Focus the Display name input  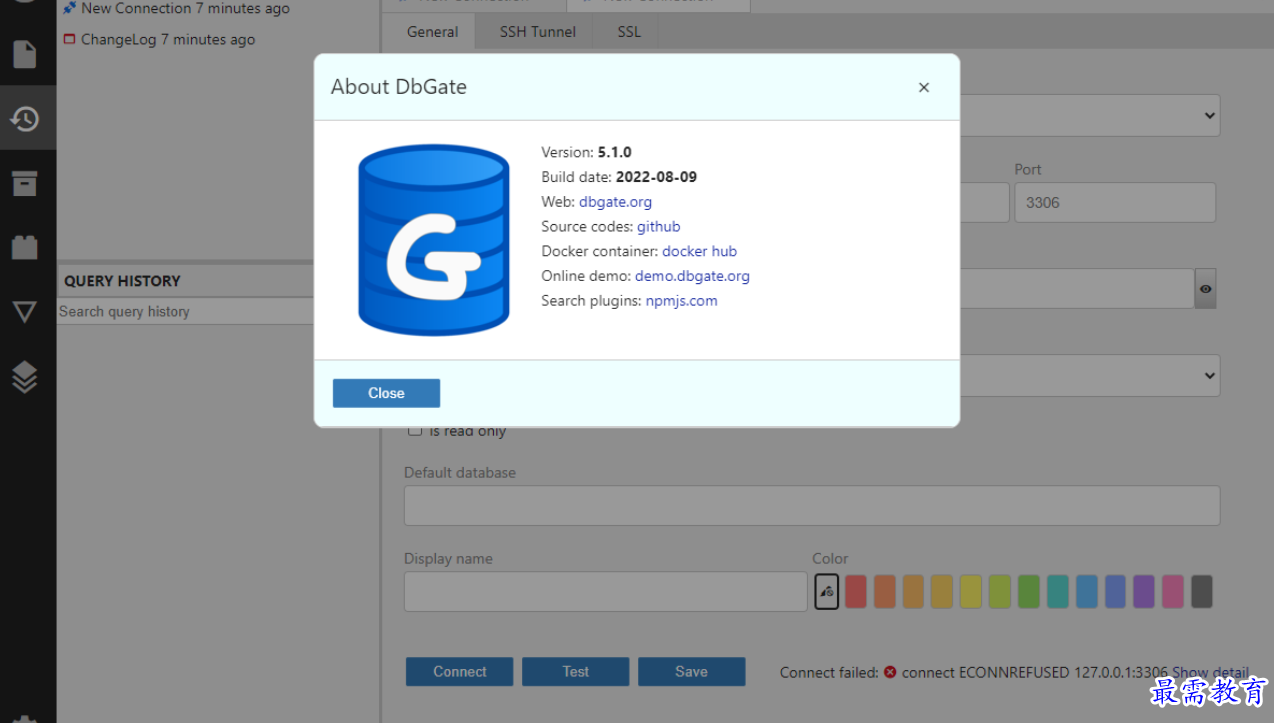click(605, 591)
